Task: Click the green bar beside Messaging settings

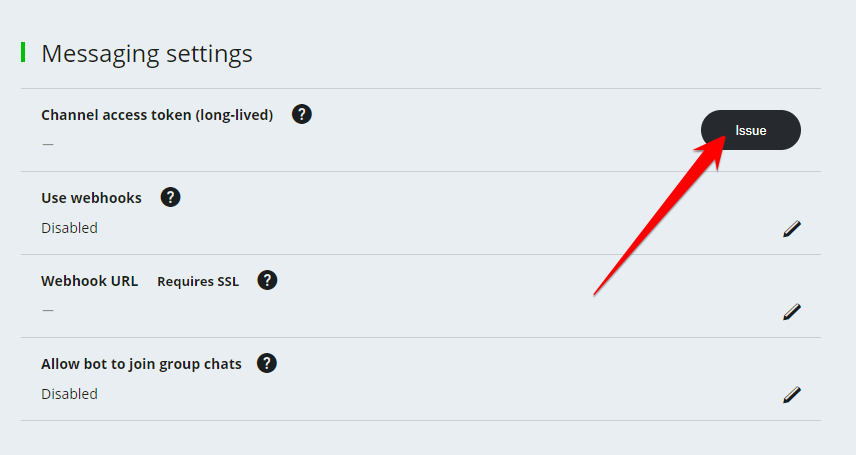Action: (x=23, y=52)
